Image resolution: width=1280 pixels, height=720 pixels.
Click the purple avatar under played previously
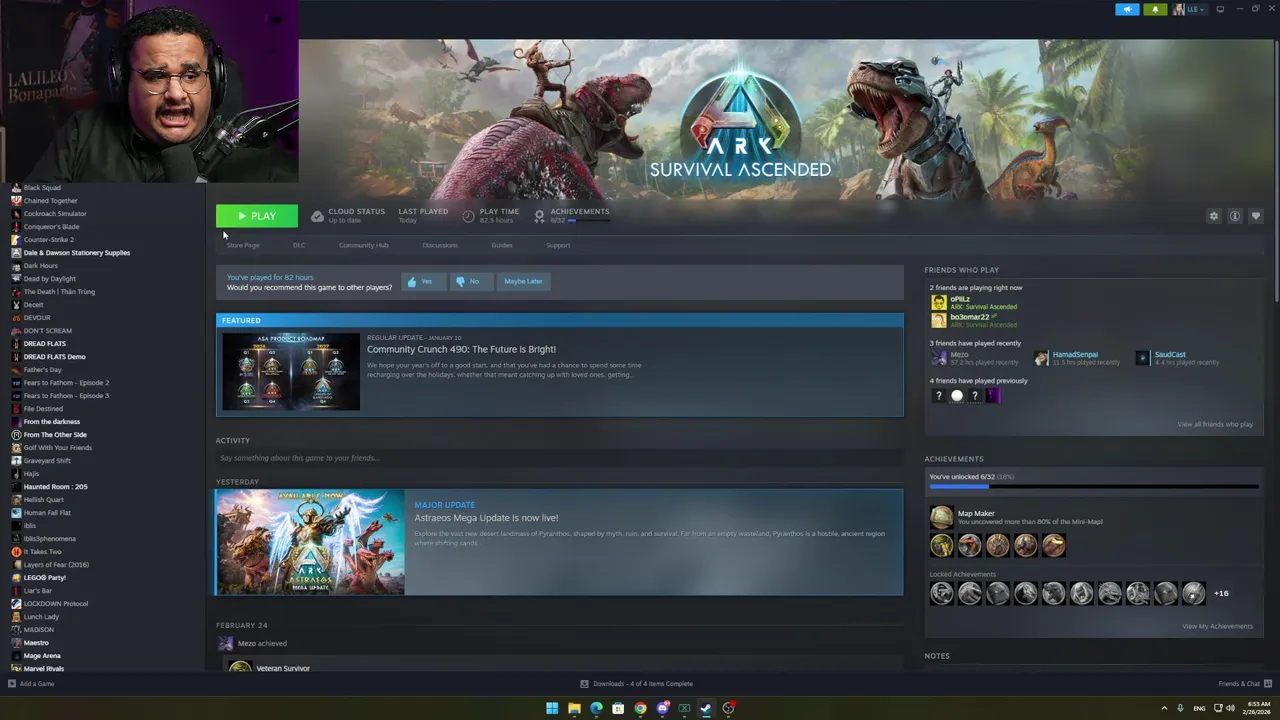(x=993, y=396)
